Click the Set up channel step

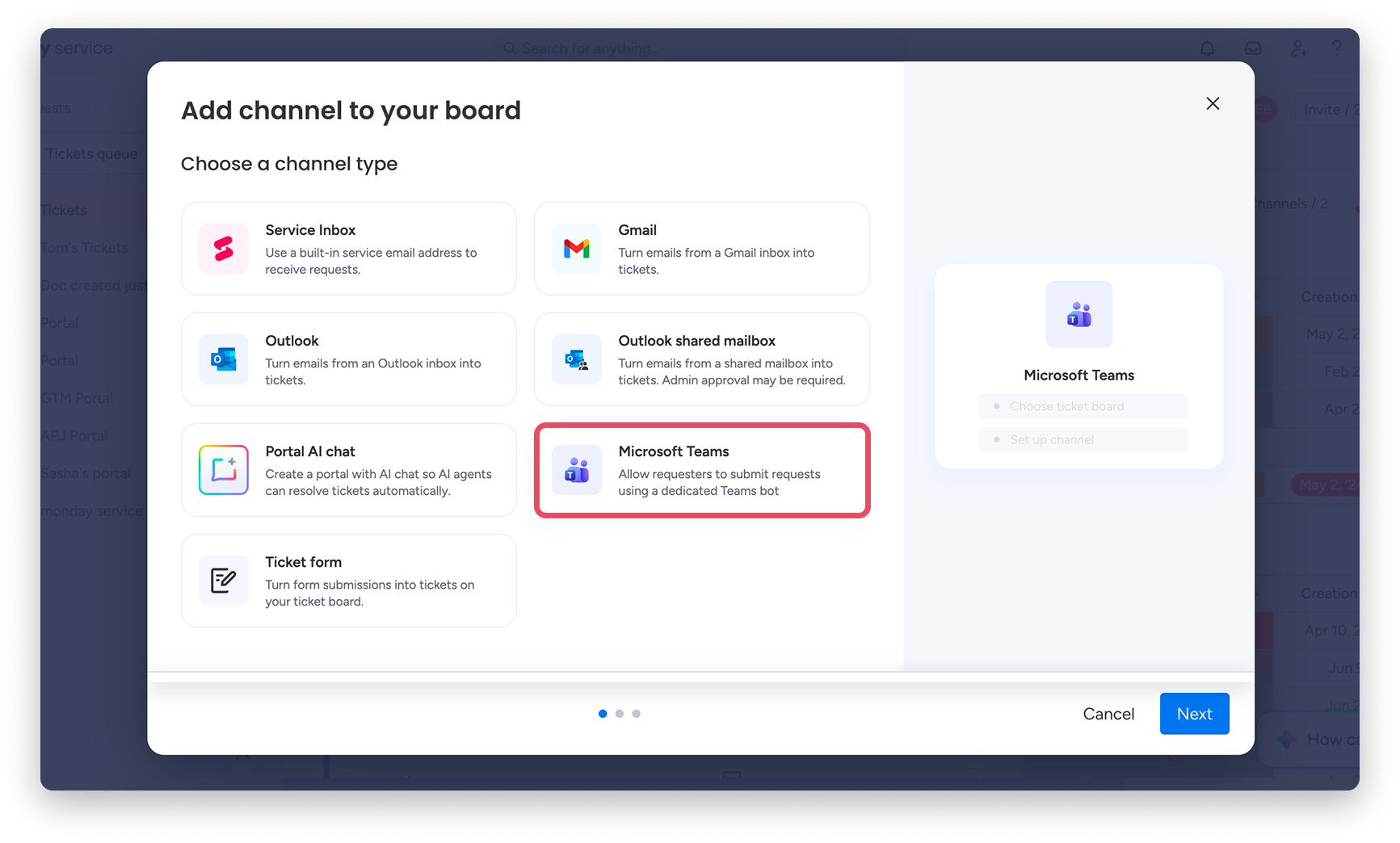[1083, 439]
